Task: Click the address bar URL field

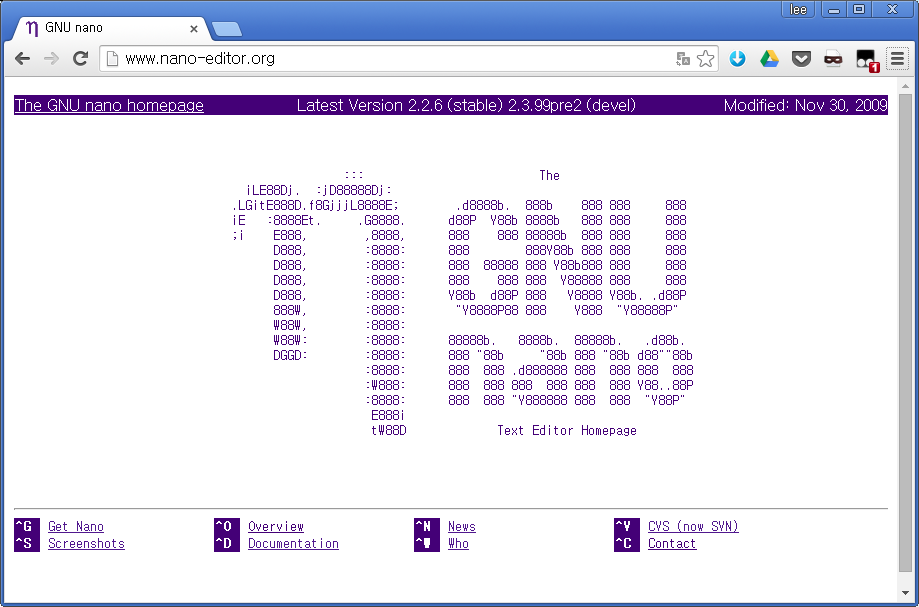Action: coord(390,59)
